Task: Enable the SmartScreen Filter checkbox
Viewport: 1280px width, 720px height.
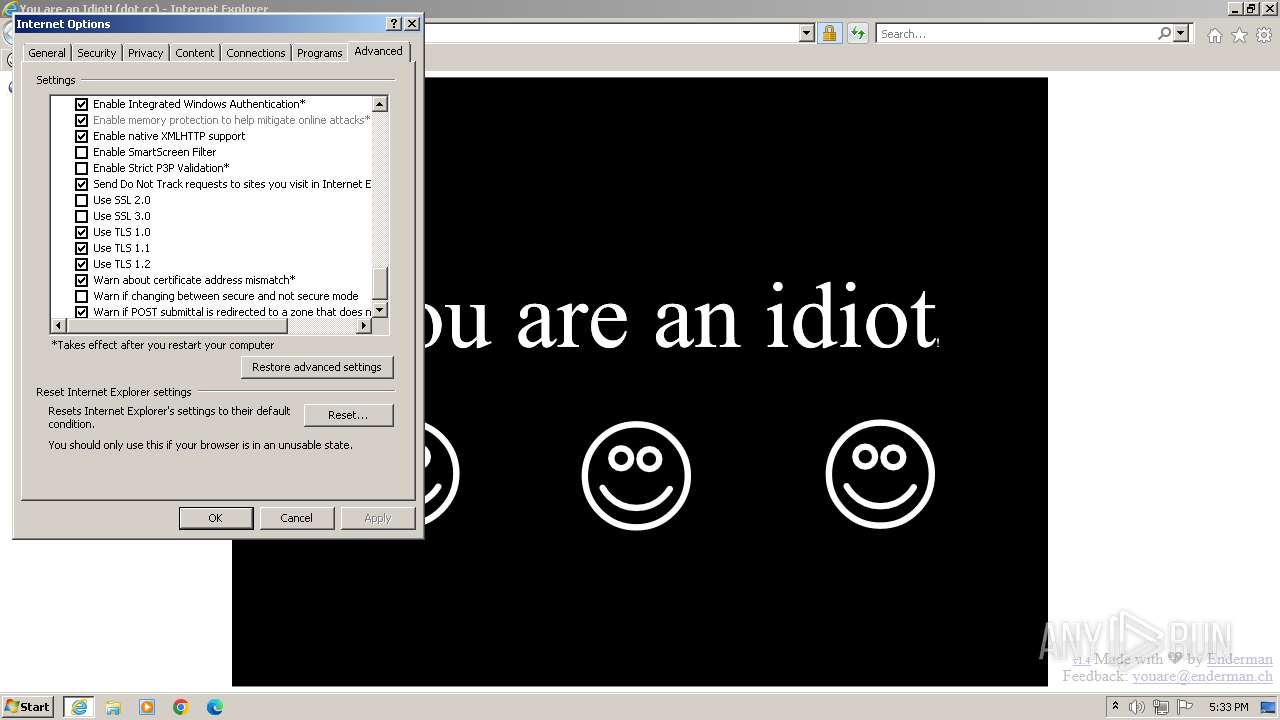Action: [x=82, y=152]
